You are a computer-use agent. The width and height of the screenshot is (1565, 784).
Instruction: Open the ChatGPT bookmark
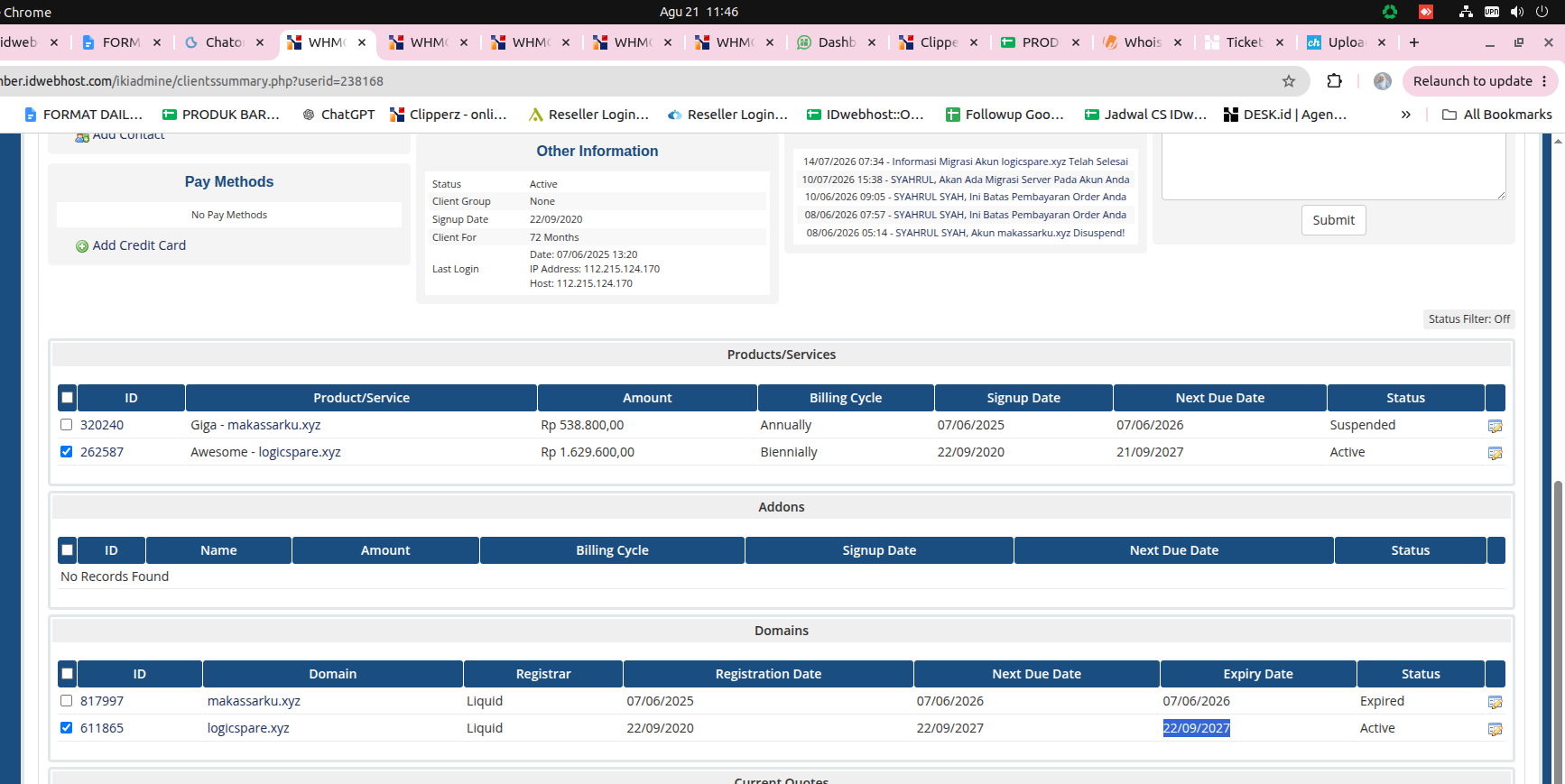pyautogui.click(x=338, y=115)
